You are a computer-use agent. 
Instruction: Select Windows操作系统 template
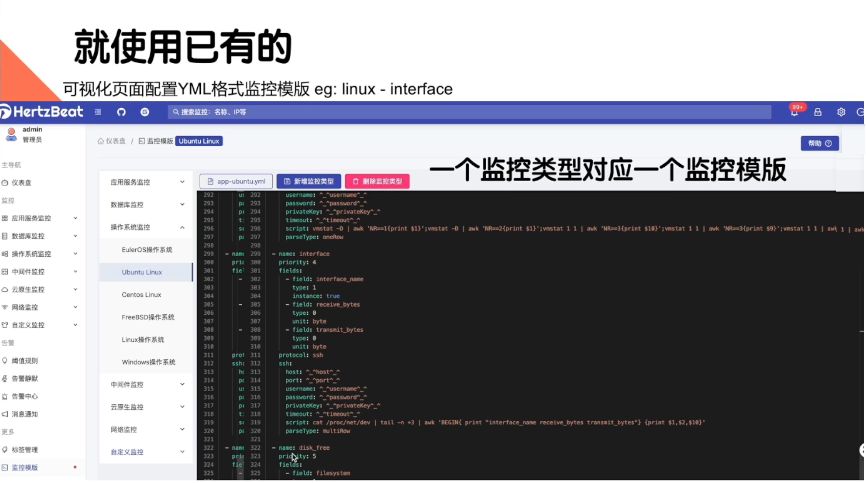[146, 363]
